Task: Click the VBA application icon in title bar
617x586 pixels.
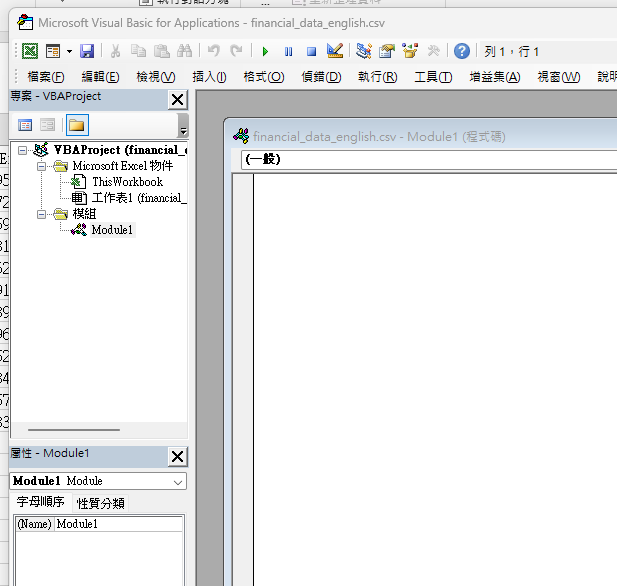Action: 25,22
